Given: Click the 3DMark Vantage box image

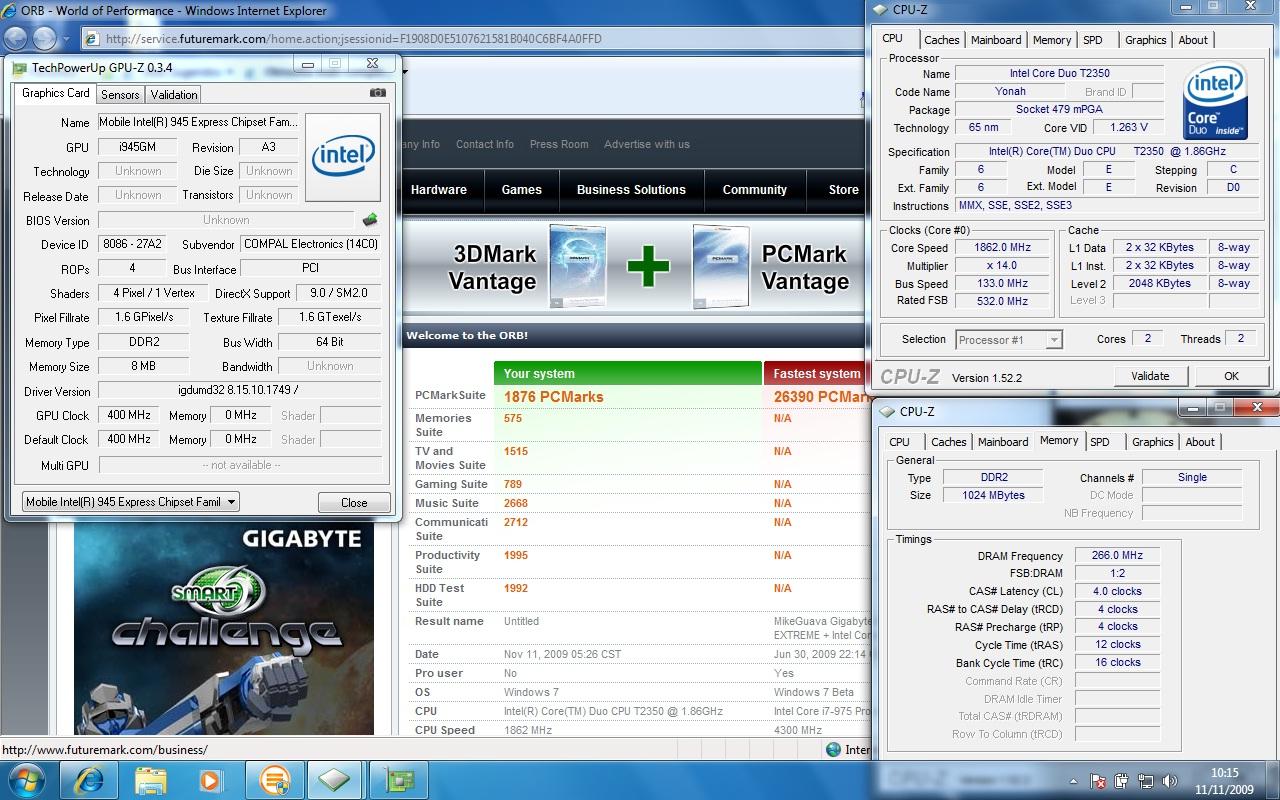Looking at the screenshot, I should click(x=580, y=266).
